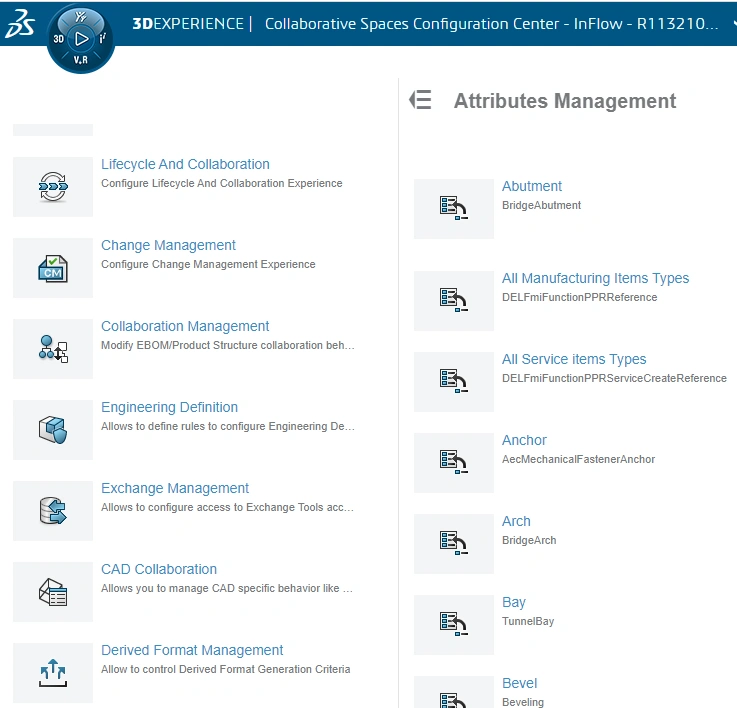Select the Arch type link
The width and height of the screenshot is (737, 708).
tap(516, 521)
